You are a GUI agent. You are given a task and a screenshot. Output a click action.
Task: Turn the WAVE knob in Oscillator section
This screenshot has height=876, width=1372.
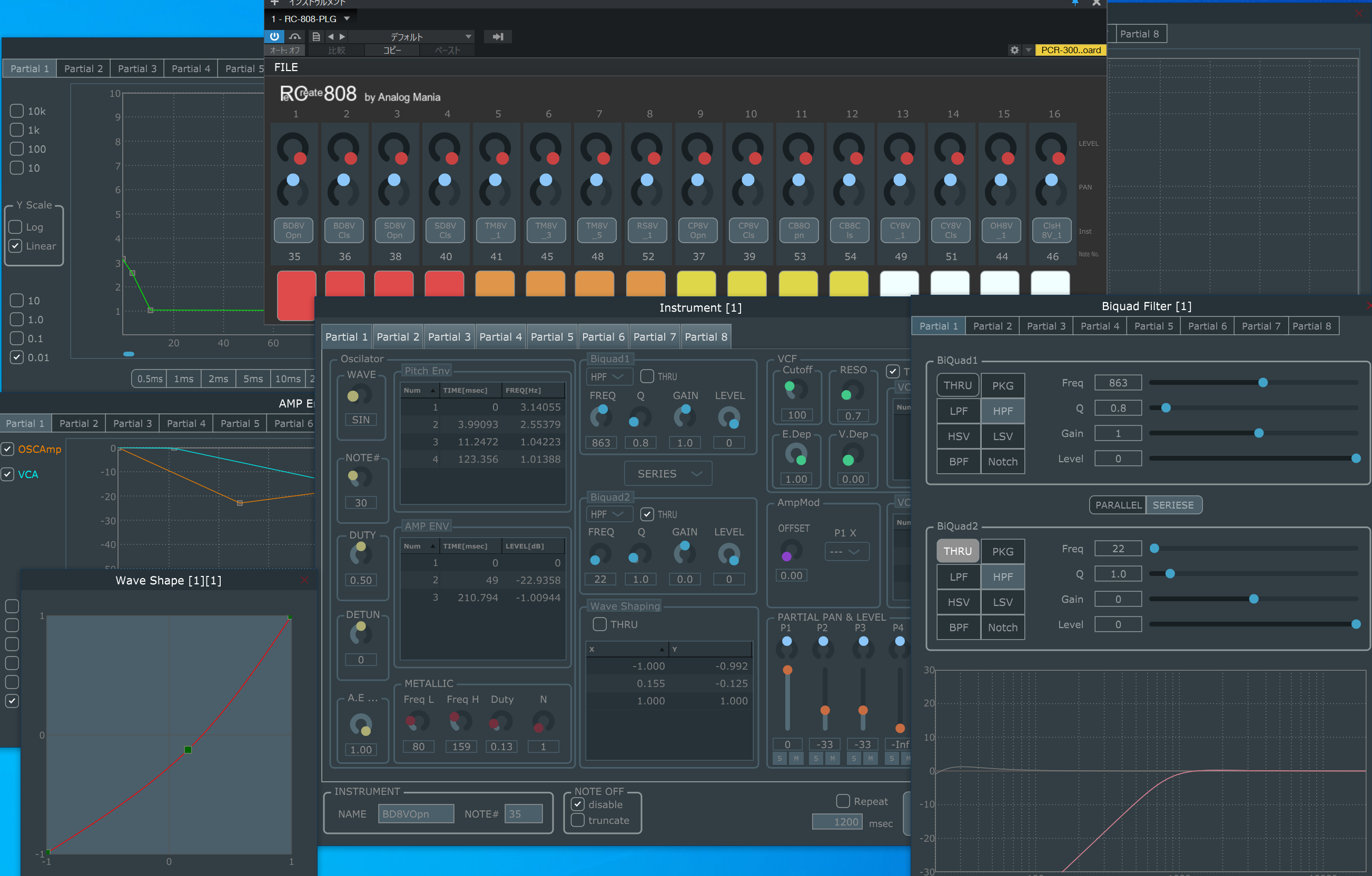coord(359,395)
